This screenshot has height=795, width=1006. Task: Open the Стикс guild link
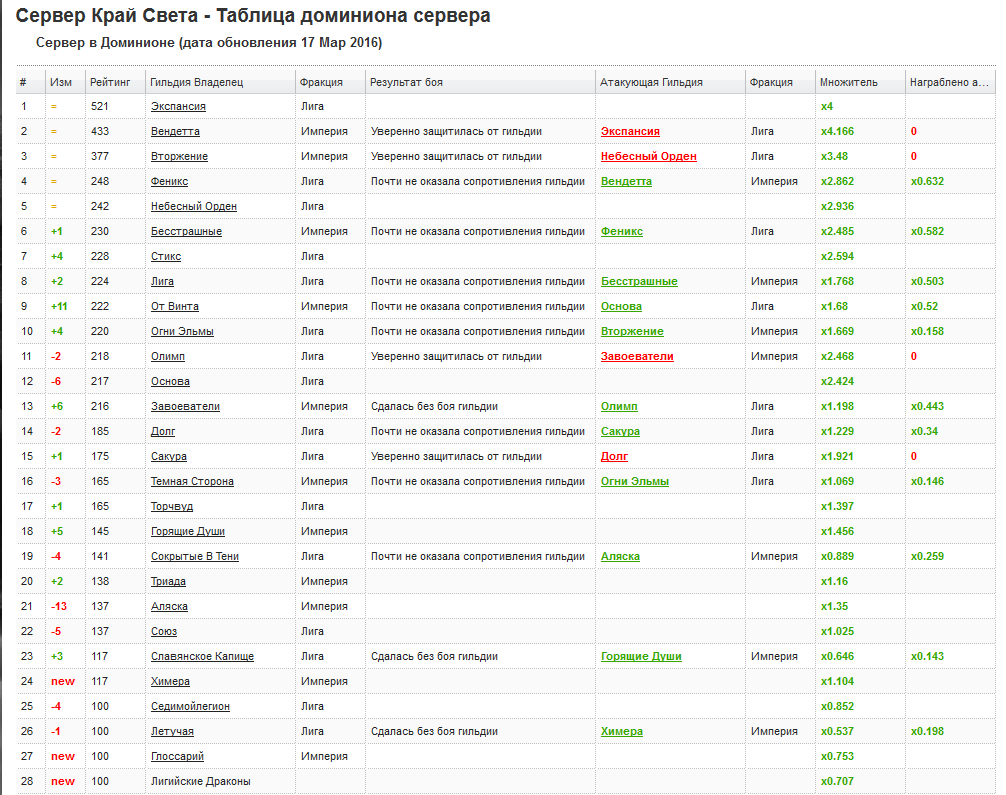[x=166, y=257]
